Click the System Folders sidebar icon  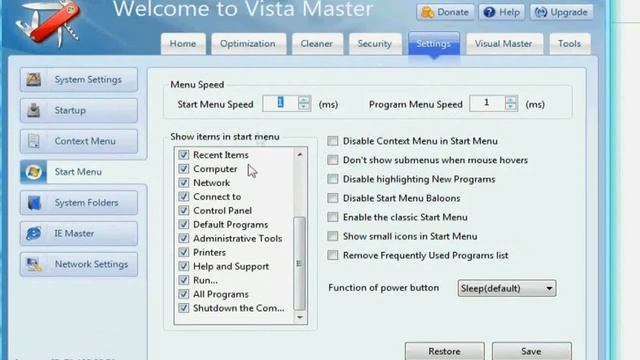coord(34,203)
